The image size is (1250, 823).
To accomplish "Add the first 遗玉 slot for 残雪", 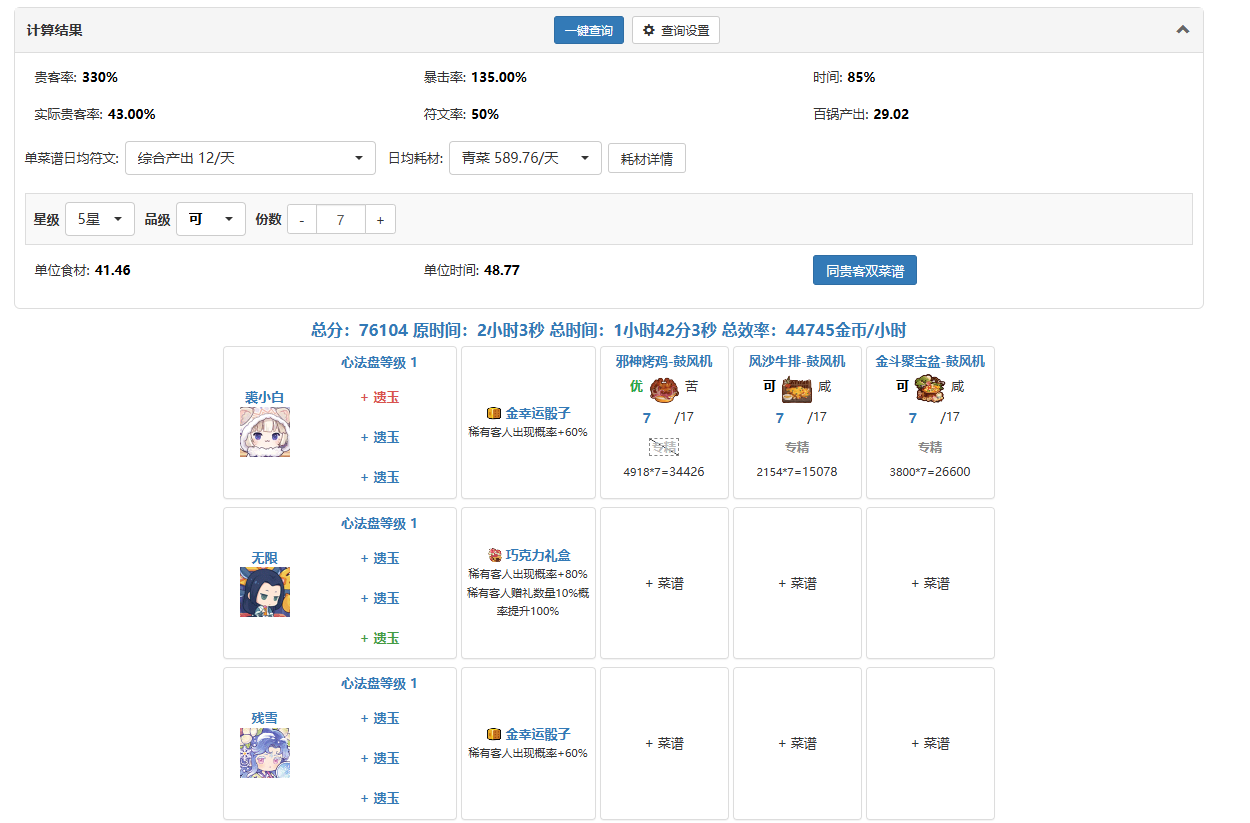I will point(380,718).
